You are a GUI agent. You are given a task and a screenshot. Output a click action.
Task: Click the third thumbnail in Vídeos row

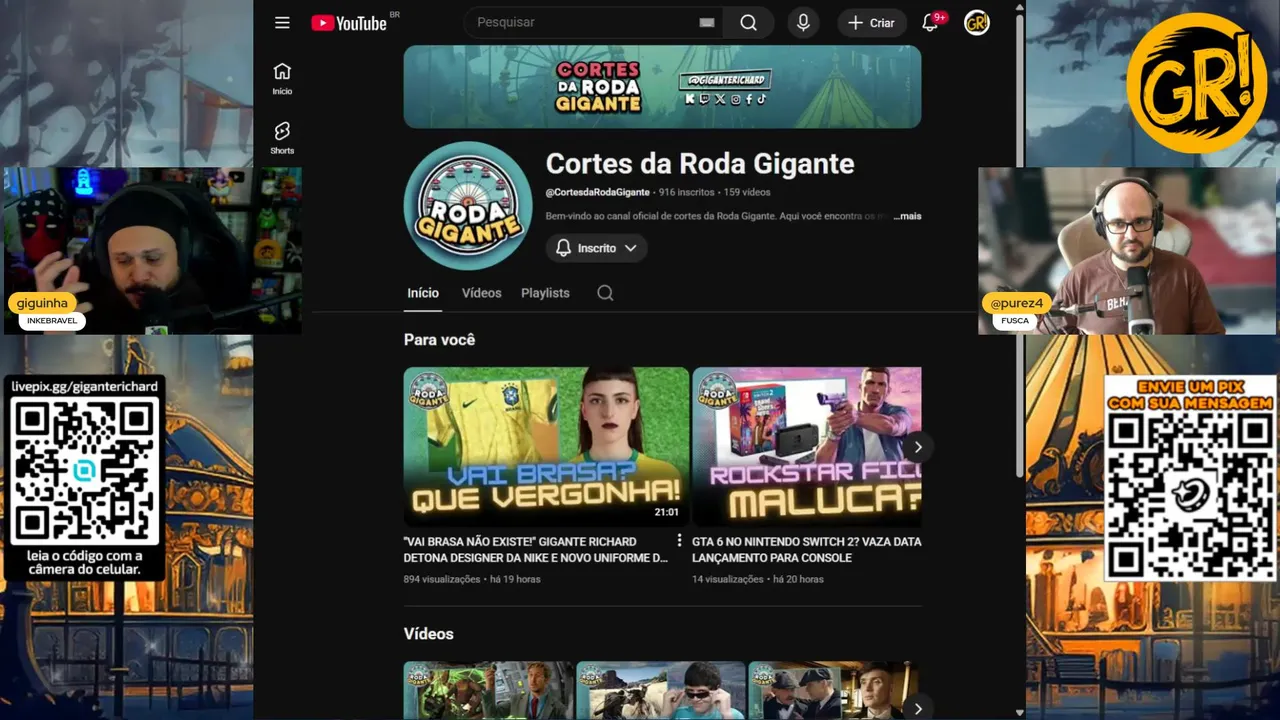click(x=833, y=691)
